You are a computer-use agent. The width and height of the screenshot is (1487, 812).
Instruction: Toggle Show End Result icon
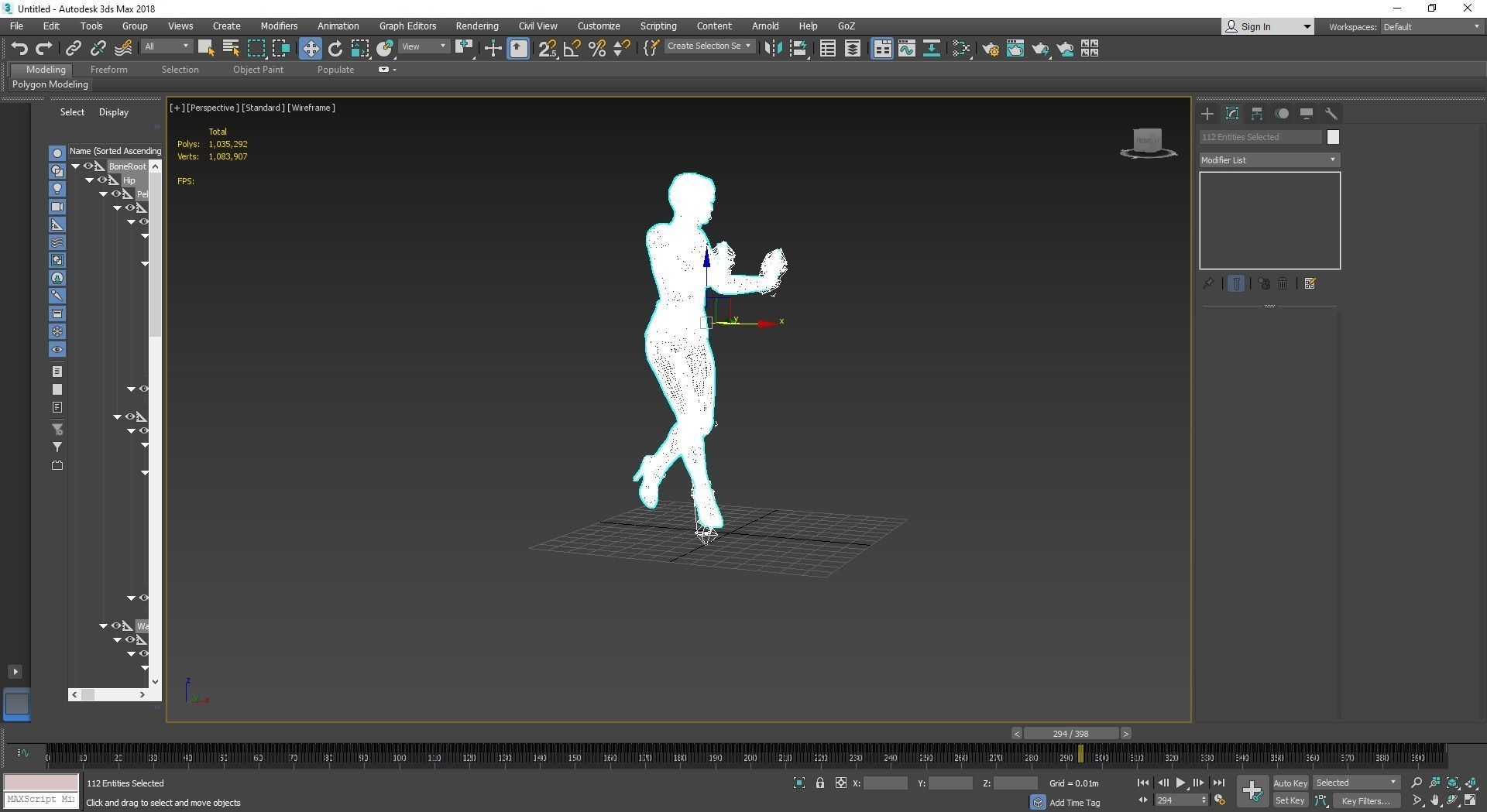1236,284
